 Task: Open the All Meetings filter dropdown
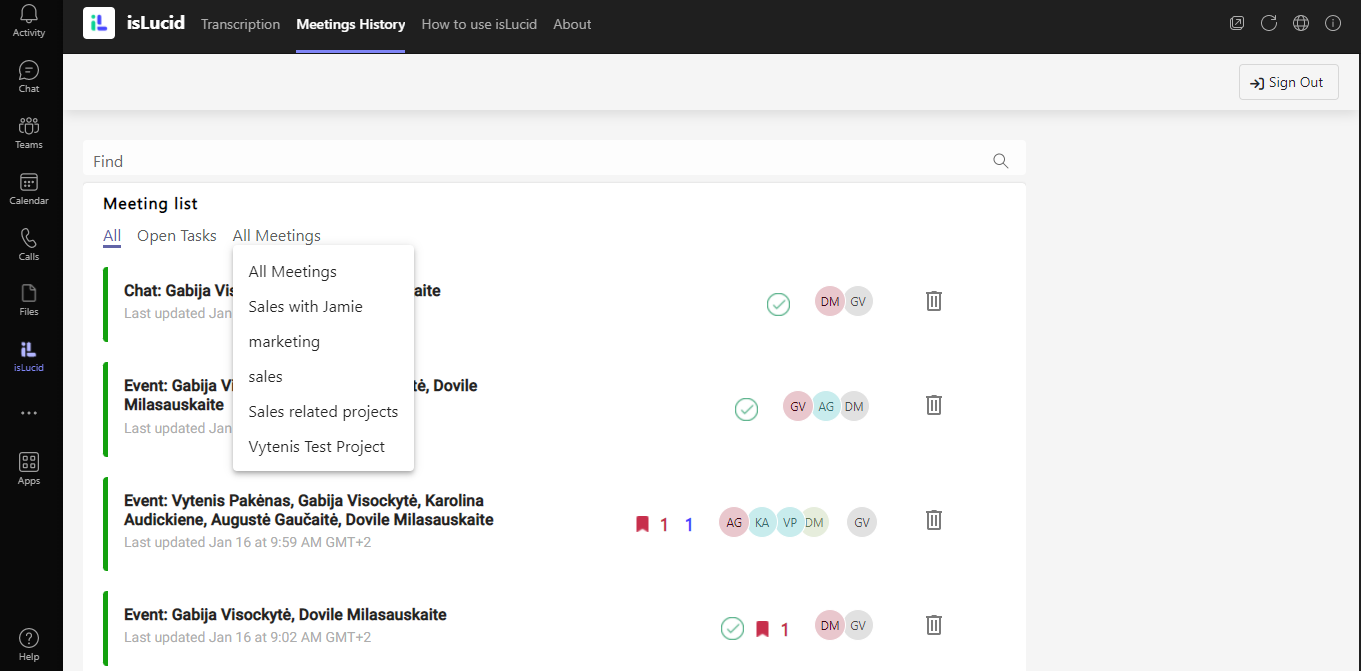click(276, 235)
